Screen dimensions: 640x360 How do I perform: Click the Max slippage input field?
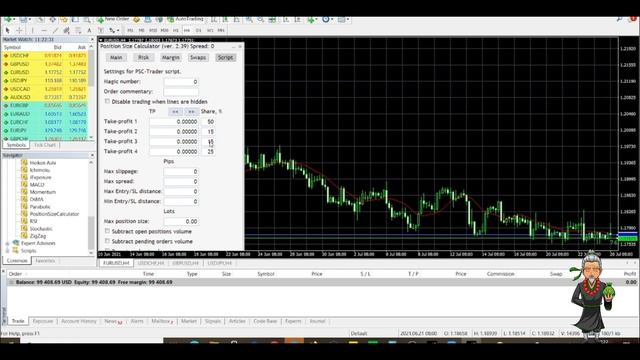point(181,171)
